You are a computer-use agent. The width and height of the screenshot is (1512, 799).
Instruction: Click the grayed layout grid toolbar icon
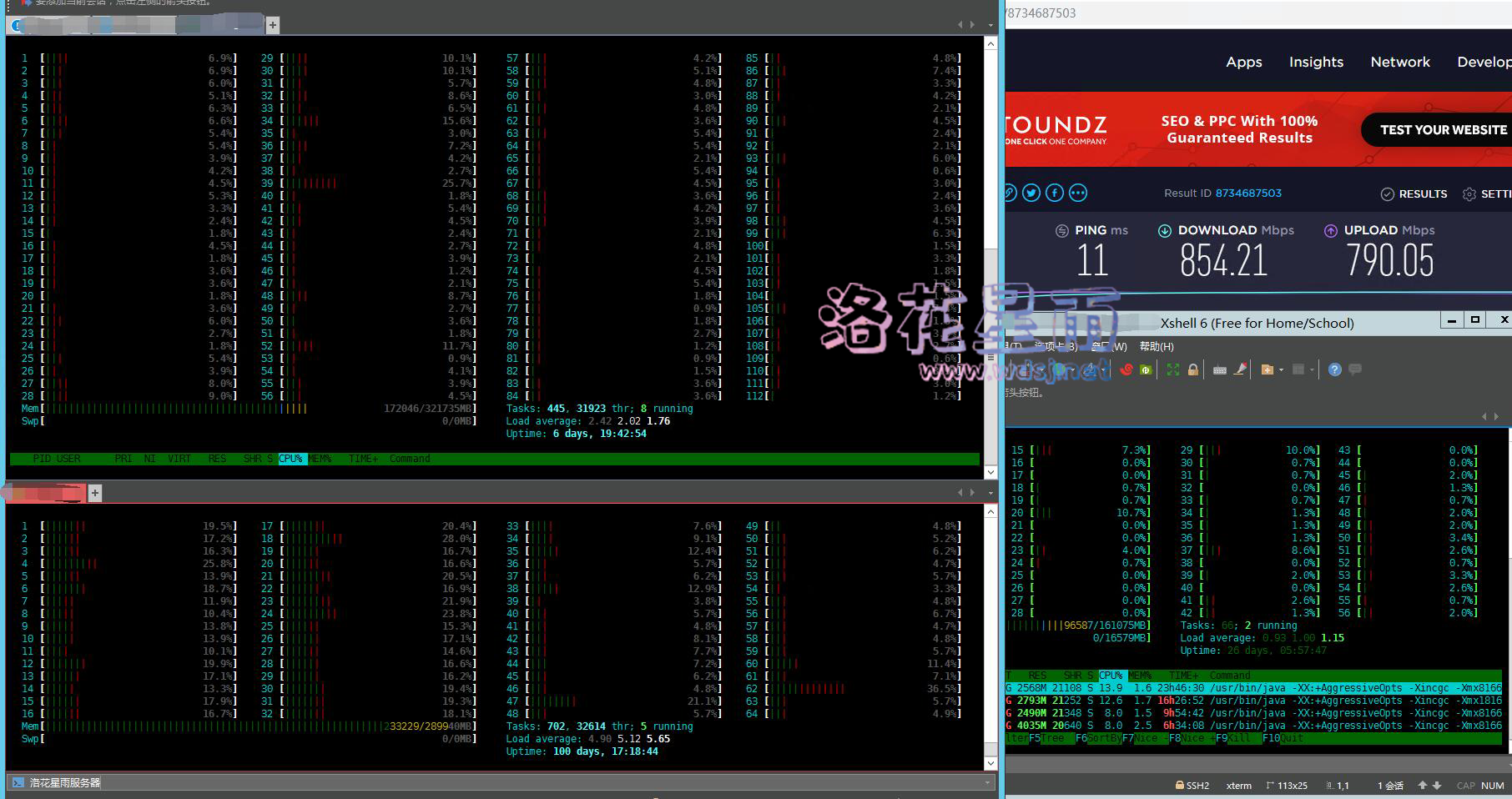[x=1298, y=369]
